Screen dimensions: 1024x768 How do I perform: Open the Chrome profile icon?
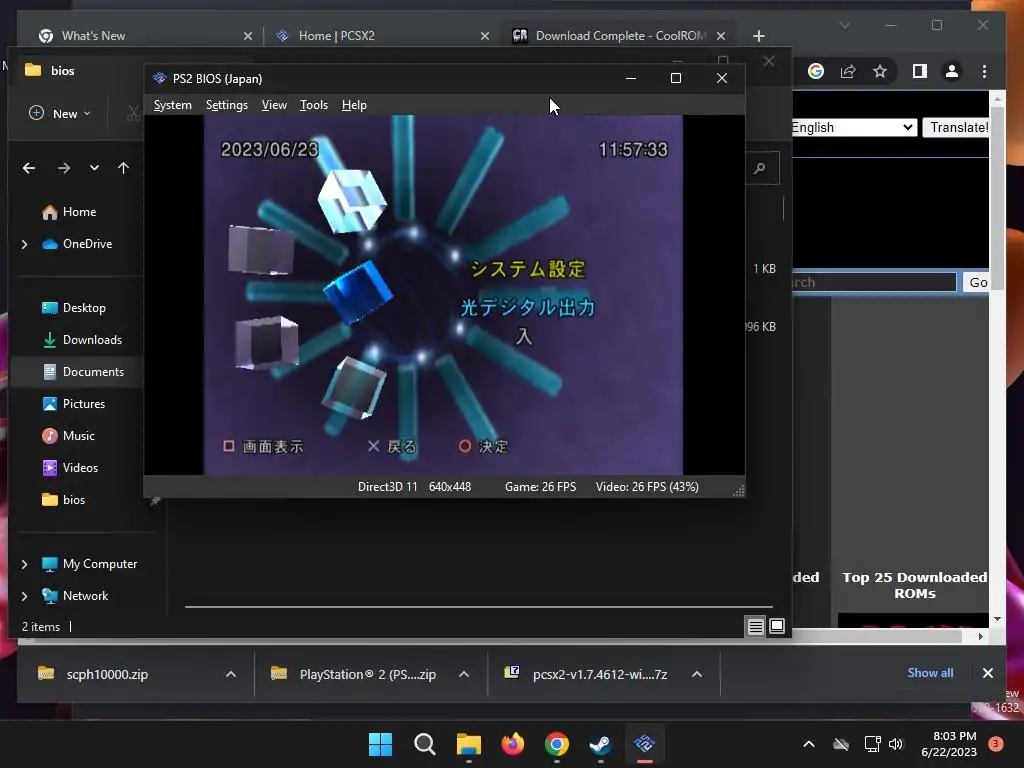(x=952, y=71)
